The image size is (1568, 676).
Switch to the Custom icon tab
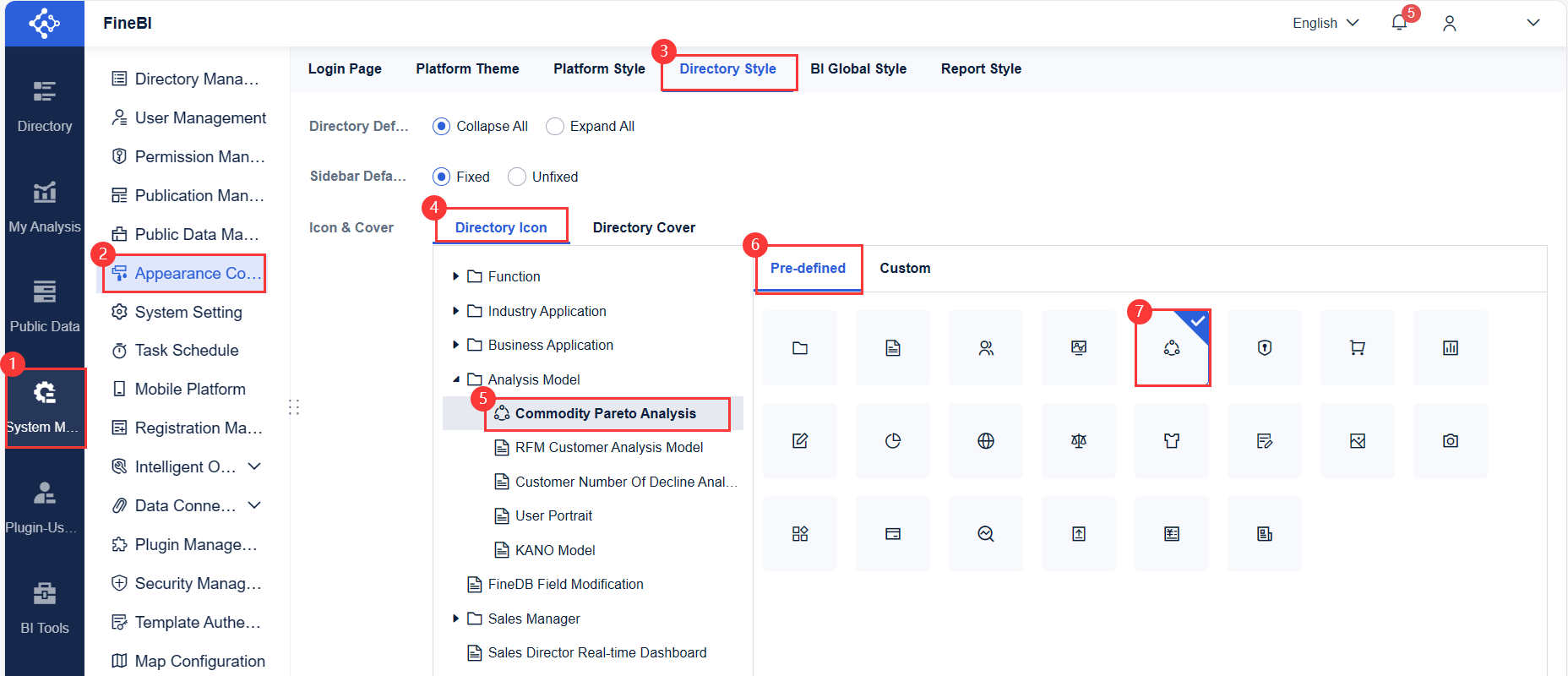coord(905,268)
